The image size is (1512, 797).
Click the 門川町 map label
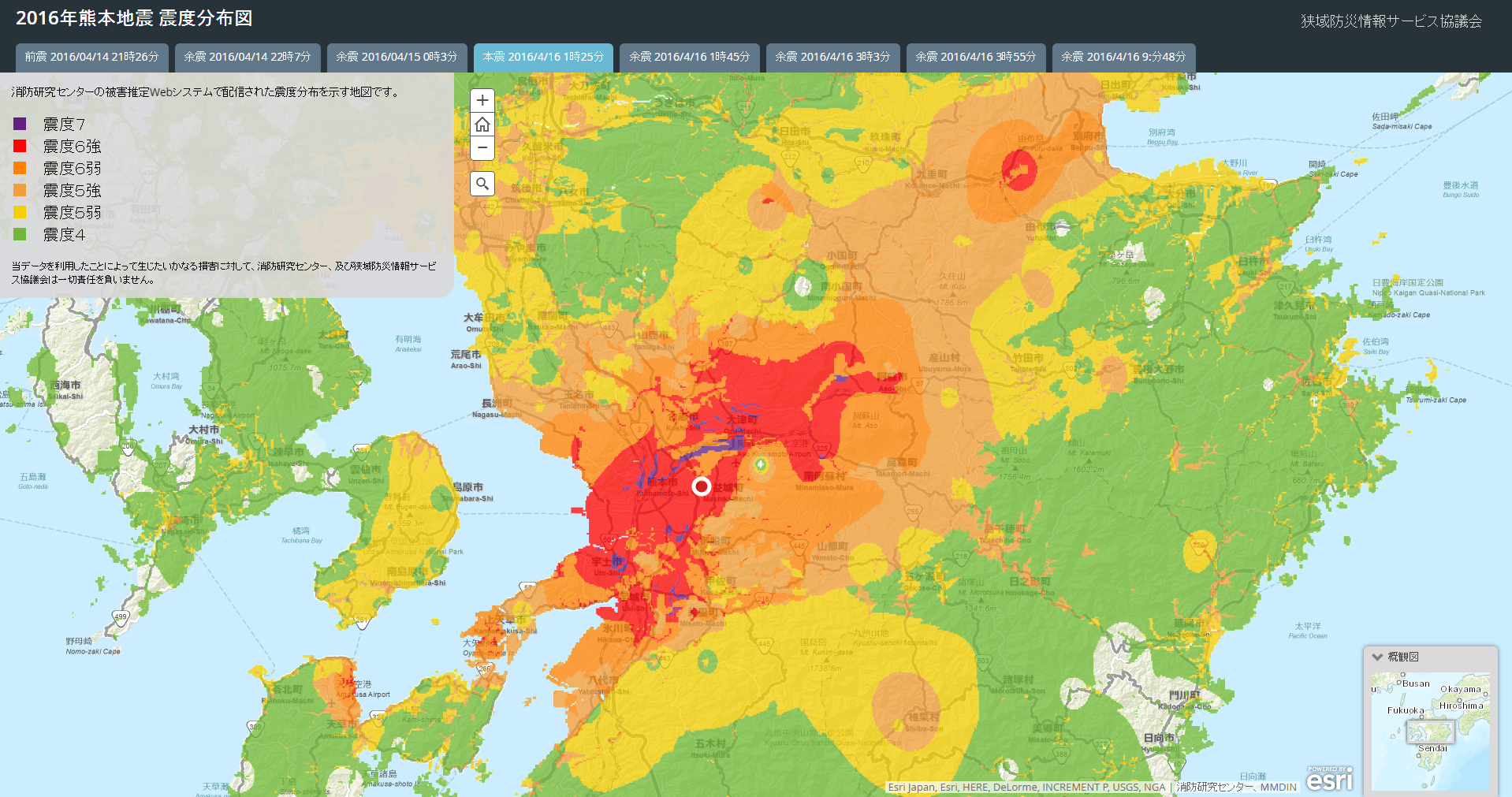click(x=1185, y=695)
